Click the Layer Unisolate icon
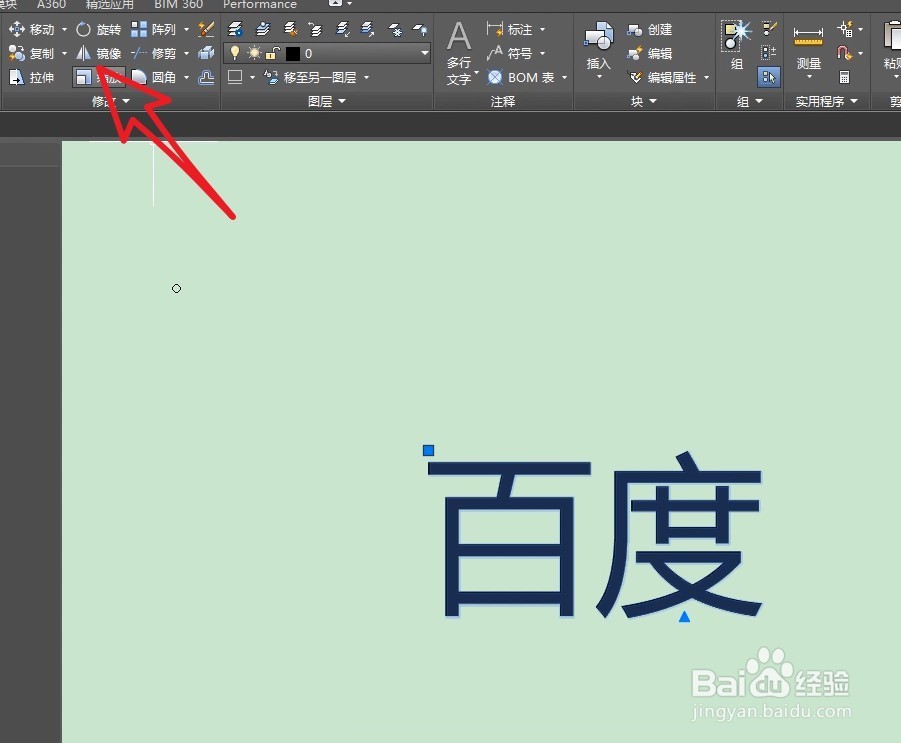The width and height of the screenshot is (901, 743). tap(368, 29)
